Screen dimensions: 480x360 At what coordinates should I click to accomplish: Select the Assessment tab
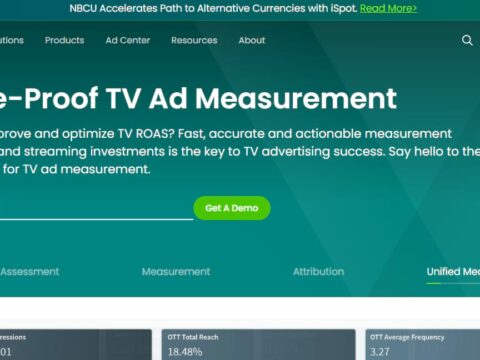tap(30, 272)
